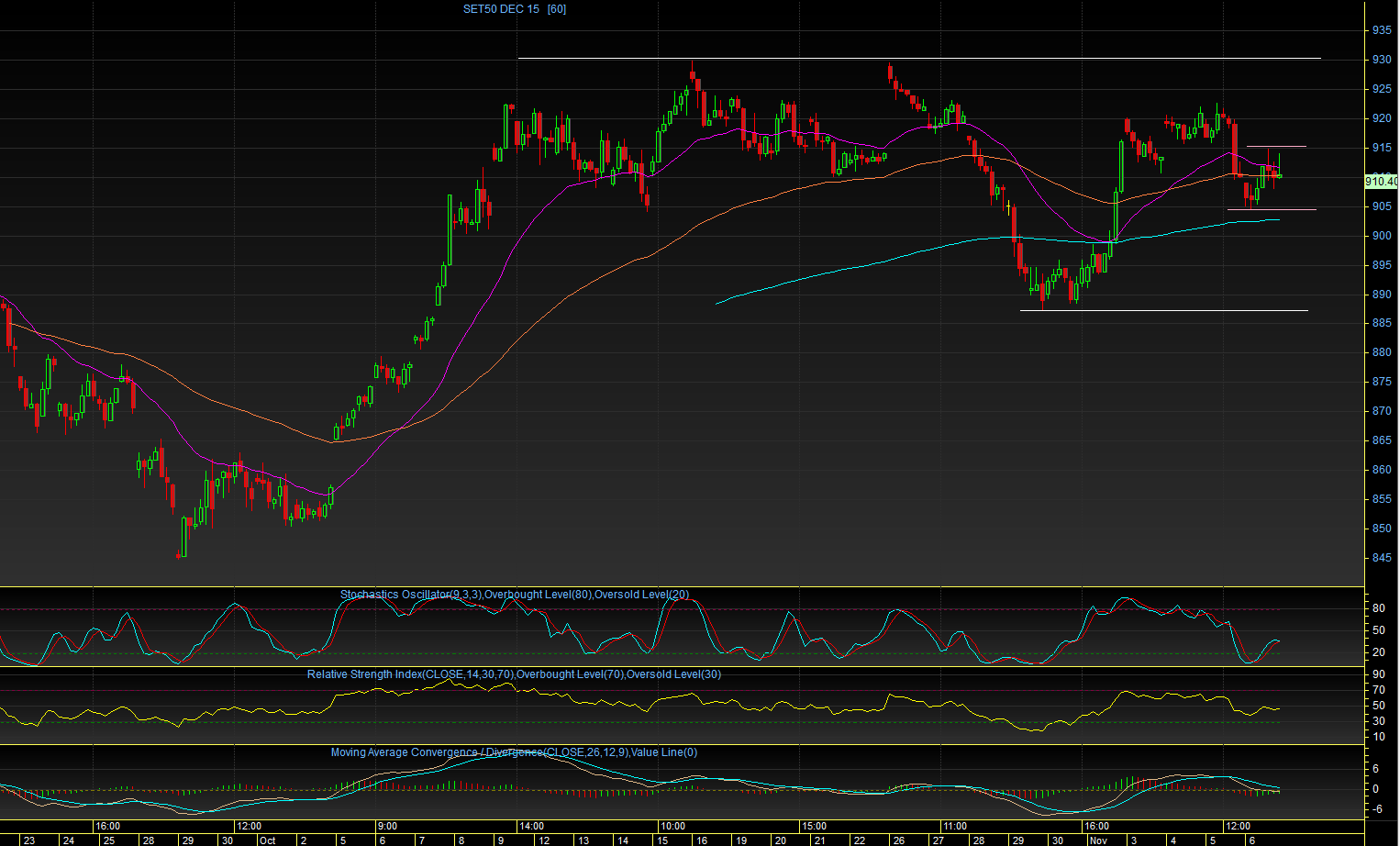1400x846 pixels.
Task: Click the 880 price axis label
Action: 1382,352
